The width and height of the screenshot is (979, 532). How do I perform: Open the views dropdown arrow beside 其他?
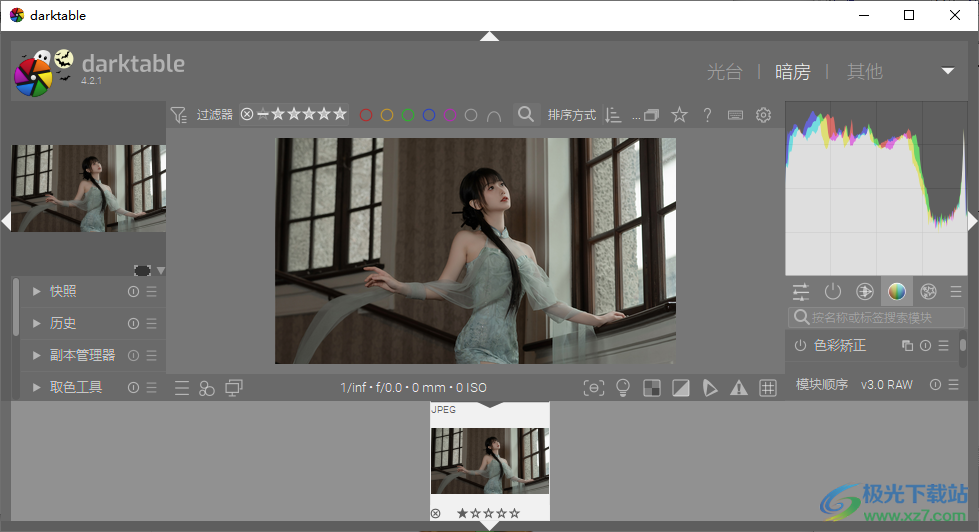(948, 71)
